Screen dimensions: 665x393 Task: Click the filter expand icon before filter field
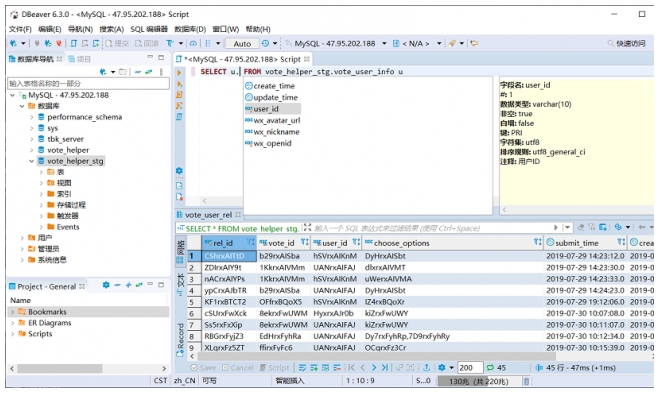(307, 228)
